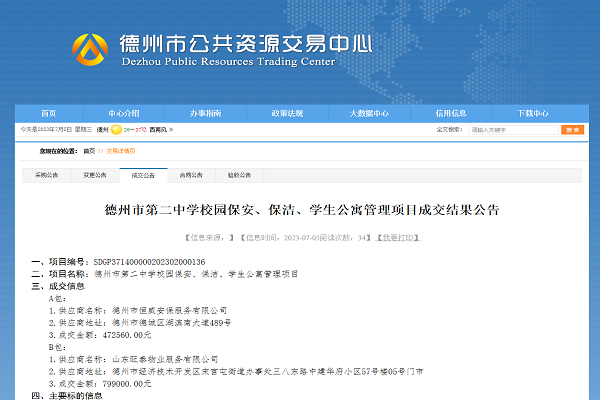
Task: Switch to the 合同公告 tab
Action: [x=191, y=175]
